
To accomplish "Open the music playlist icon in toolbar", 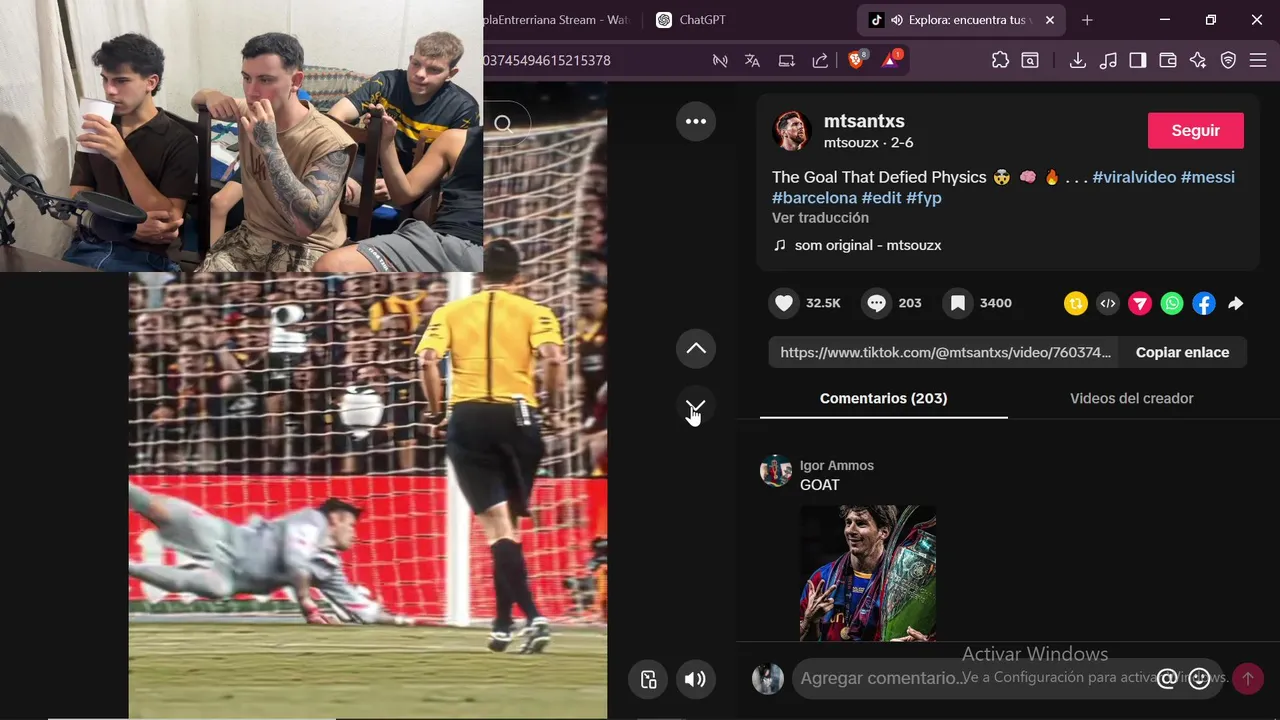I will [1108, 60].
